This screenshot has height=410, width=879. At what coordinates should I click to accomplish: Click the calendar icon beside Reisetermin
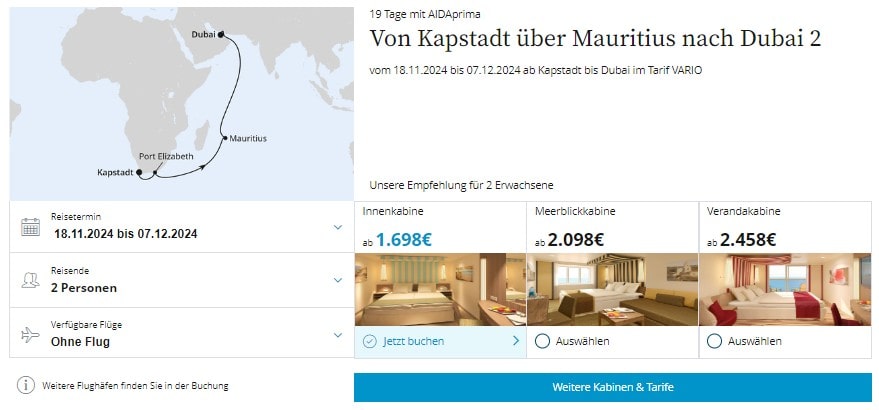coord(30,226)
